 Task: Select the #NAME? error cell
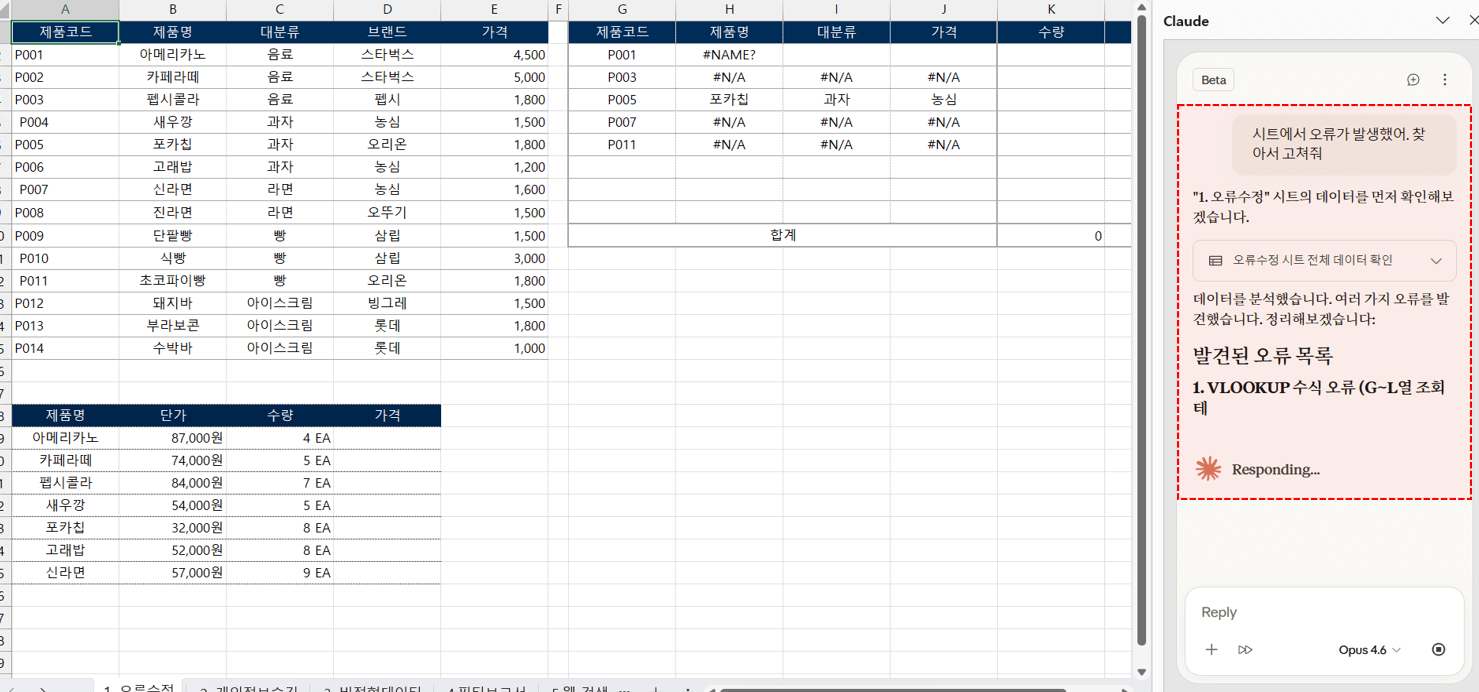pyautogui.click(x=729, y=55)
